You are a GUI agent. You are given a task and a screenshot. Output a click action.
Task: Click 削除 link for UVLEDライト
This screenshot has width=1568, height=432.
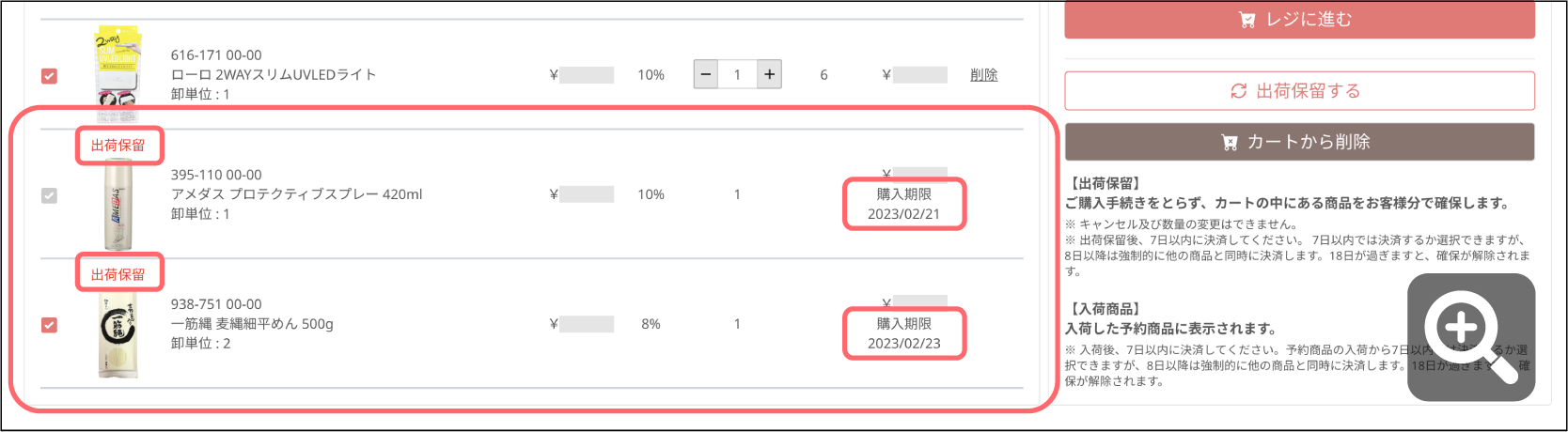[x=984, y=75]
